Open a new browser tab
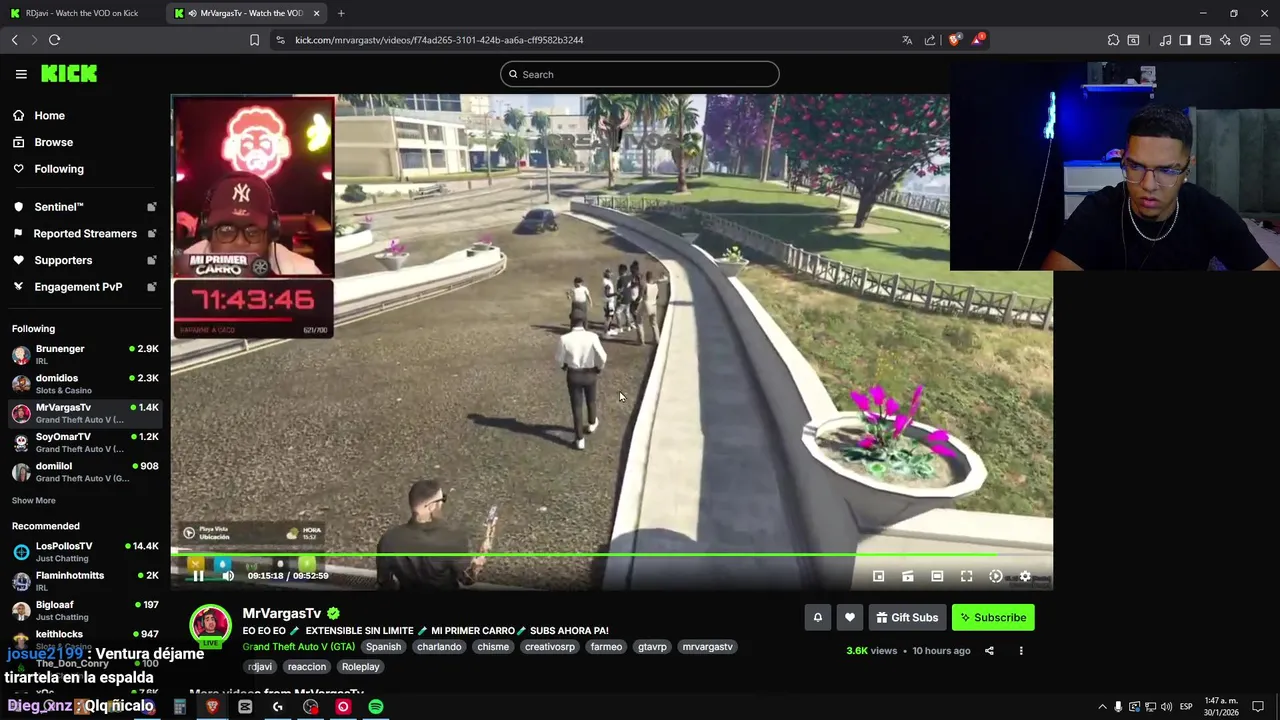The image size is (1280, 720). tap(341, 13)
